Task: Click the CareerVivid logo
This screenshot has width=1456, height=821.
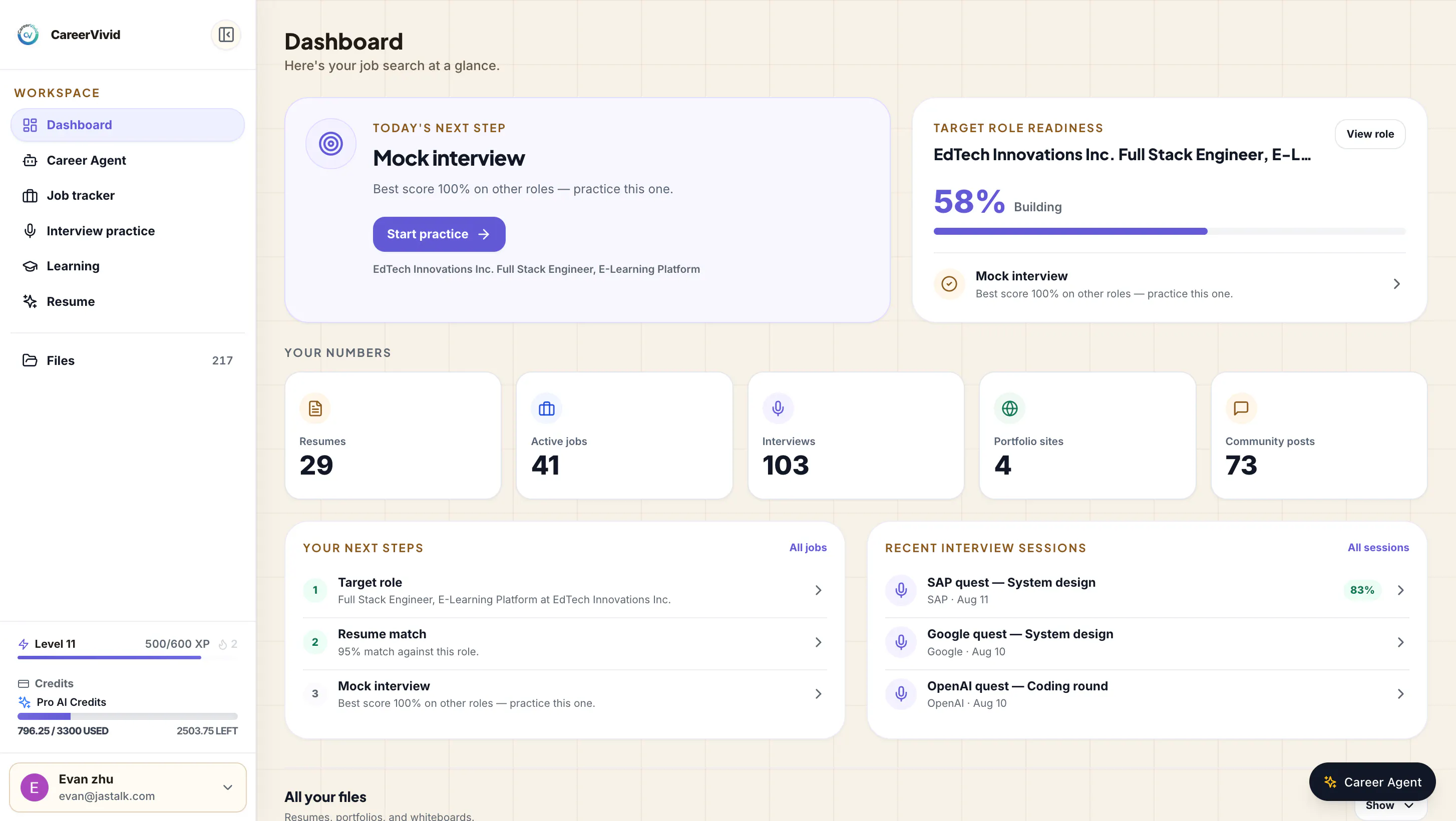Action: tap(28, 35)
